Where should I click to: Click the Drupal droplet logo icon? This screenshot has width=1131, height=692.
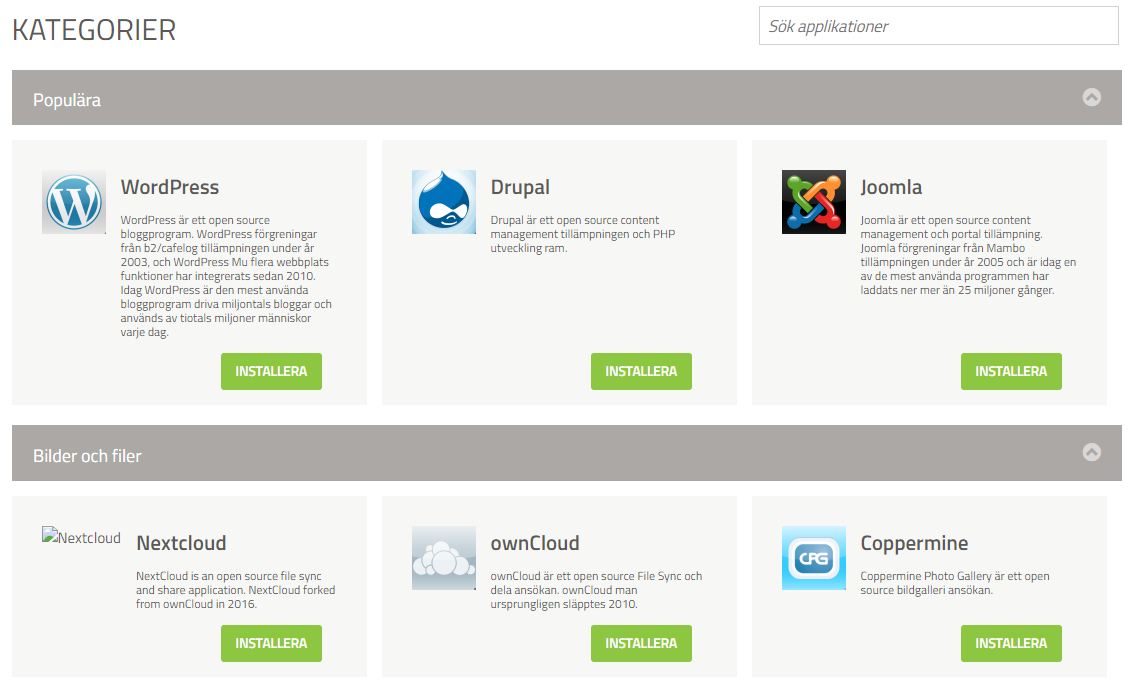(444, 202)
